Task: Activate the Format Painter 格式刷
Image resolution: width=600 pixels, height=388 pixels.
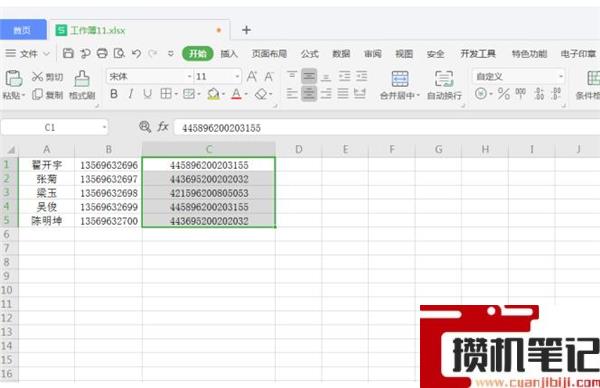Action: click(x=82, y=85)
